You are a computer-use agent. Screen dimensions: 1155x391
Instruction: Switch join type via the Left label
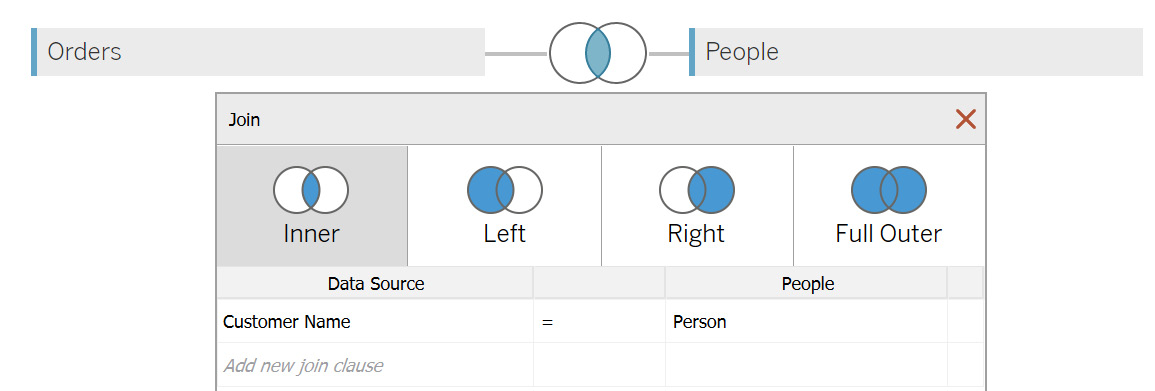point(505,234)
